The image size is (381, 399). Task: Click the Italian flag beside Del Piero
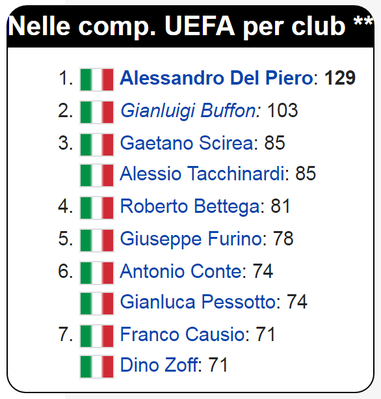click(97, 80)
